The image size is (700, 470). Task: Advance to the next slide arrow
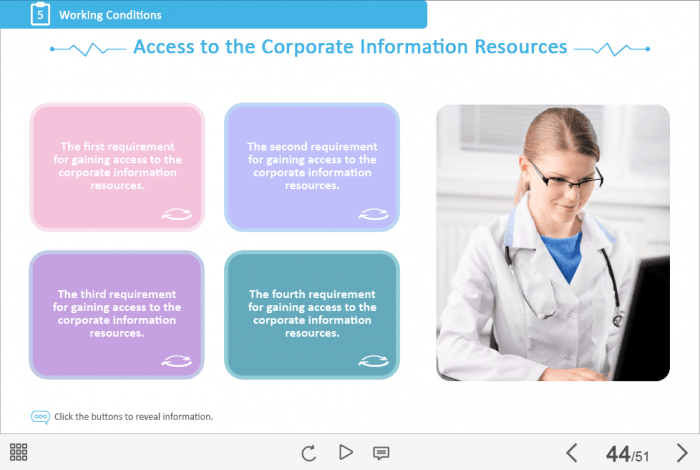[682, 453]
